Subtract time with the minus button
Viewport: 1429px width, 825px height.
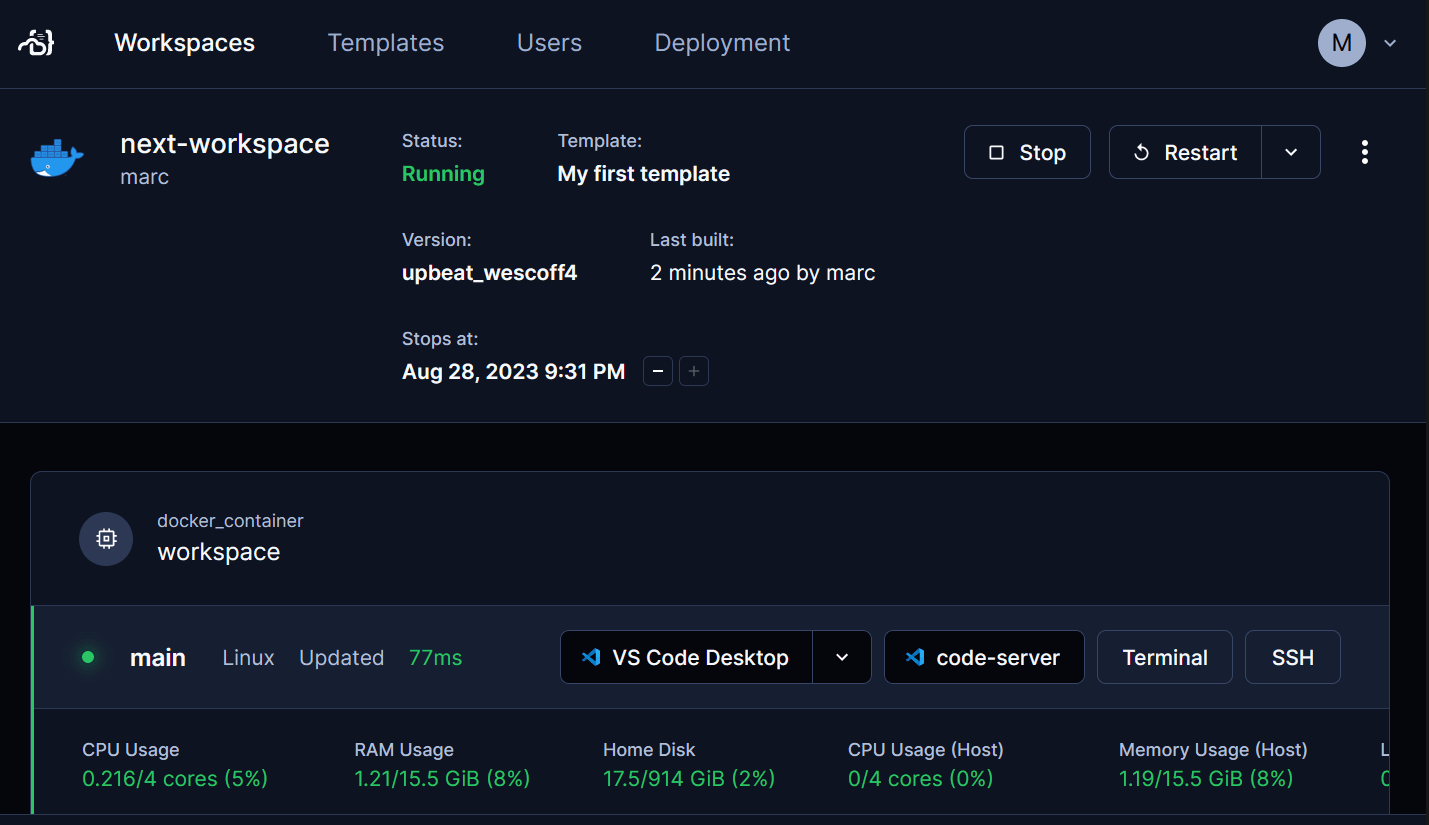pos(657,372)
